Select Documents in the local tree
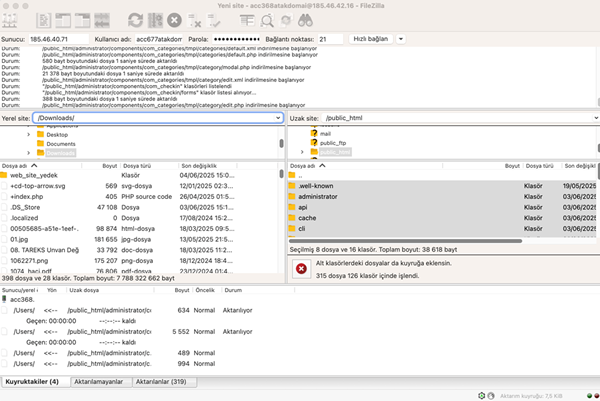The height and width of the screenshot is (401, 600). coord(61,144)
